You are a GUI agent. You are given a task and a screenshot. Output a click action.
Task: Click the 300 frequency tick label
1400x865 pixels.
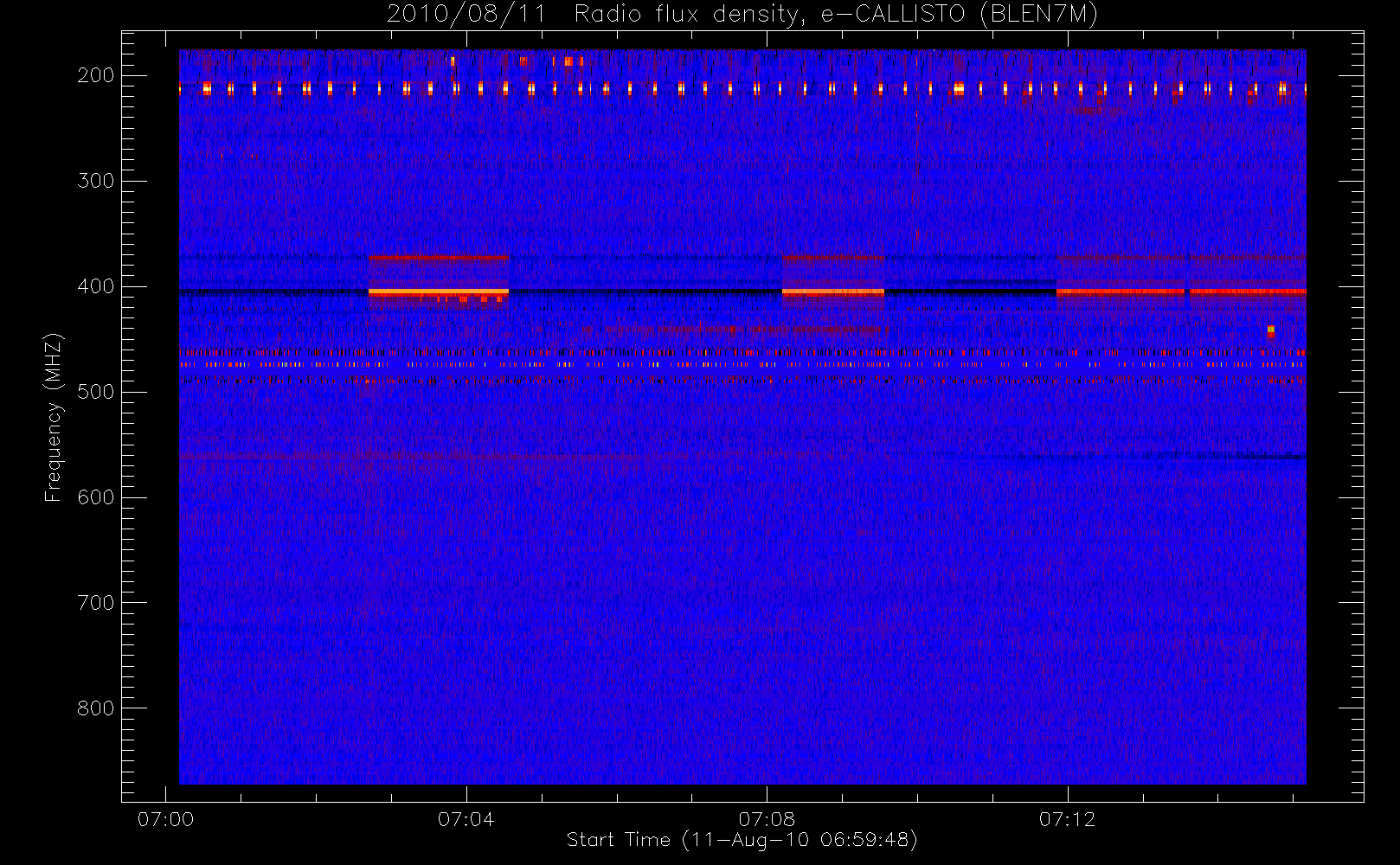(96, 181)
